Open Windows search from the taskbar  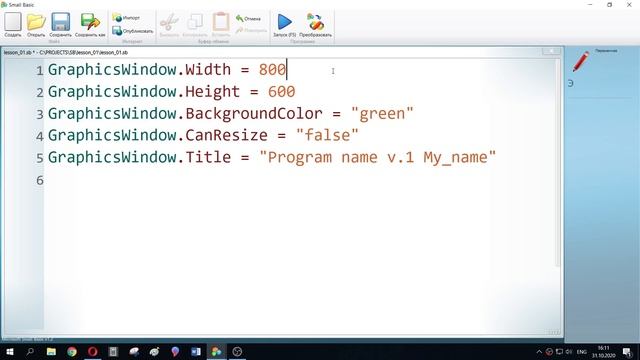point(30,351)
